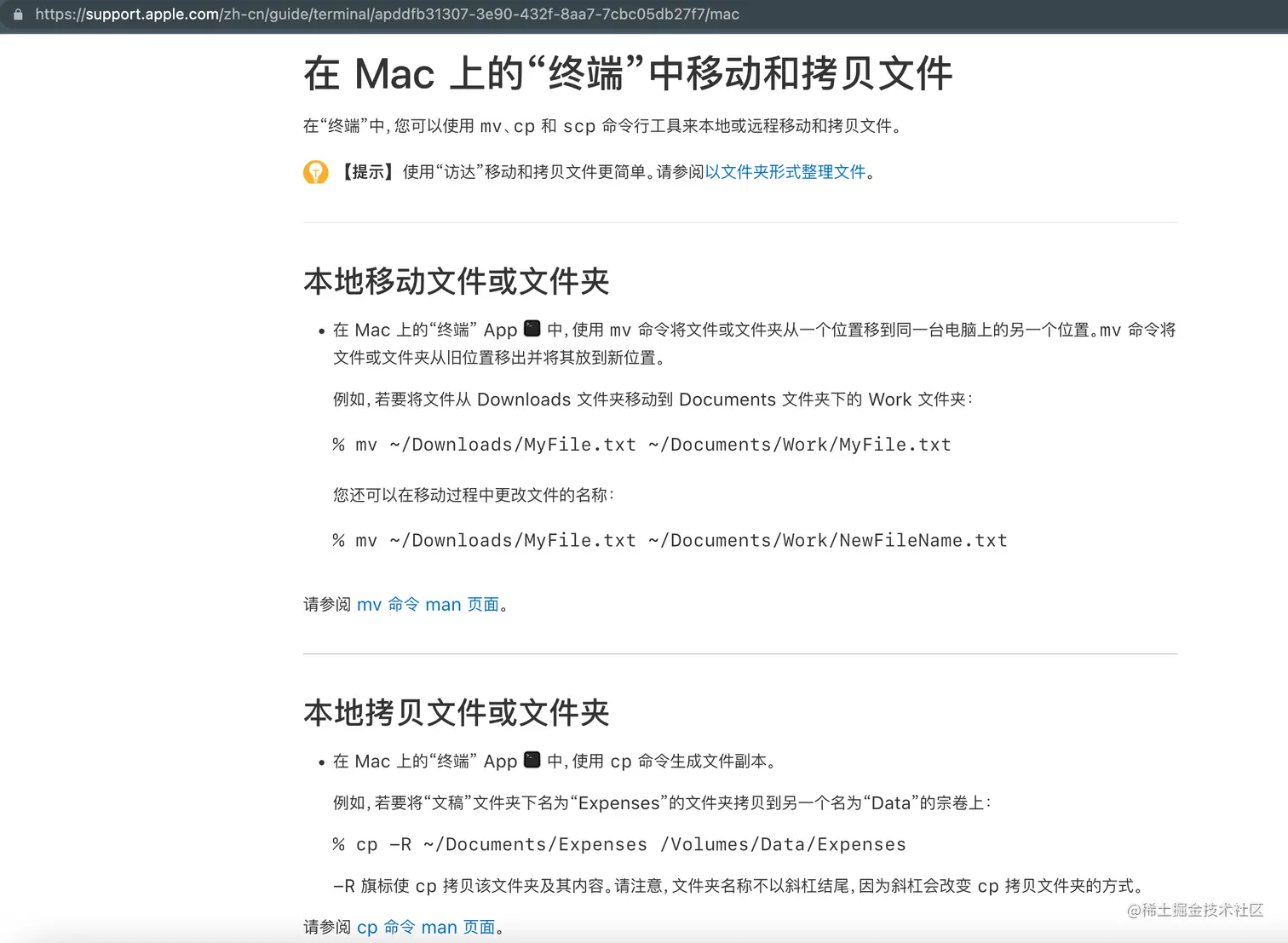Click command mv to Work/NewFileName.txt
Screen dimensions: 1288x943
click(x=670, y=541)
